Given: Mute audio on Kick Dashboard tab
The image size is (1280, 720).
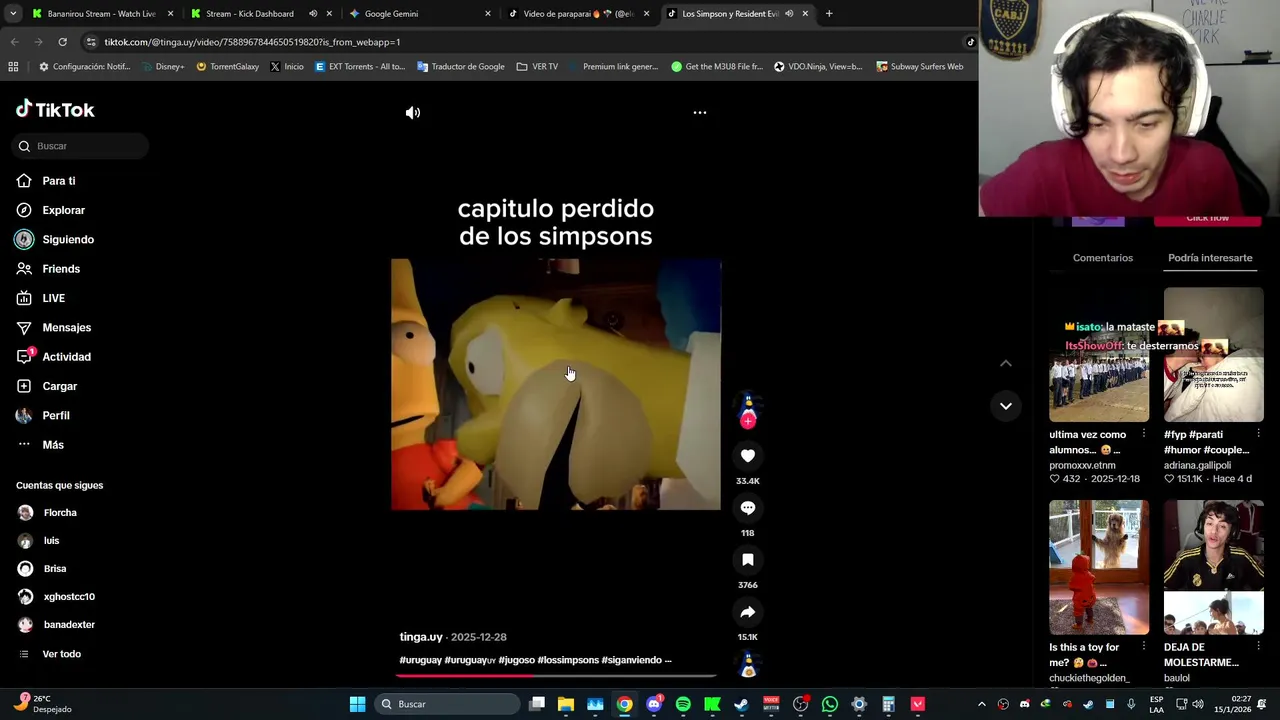Looking at the screenshot, I should point(313,14).
